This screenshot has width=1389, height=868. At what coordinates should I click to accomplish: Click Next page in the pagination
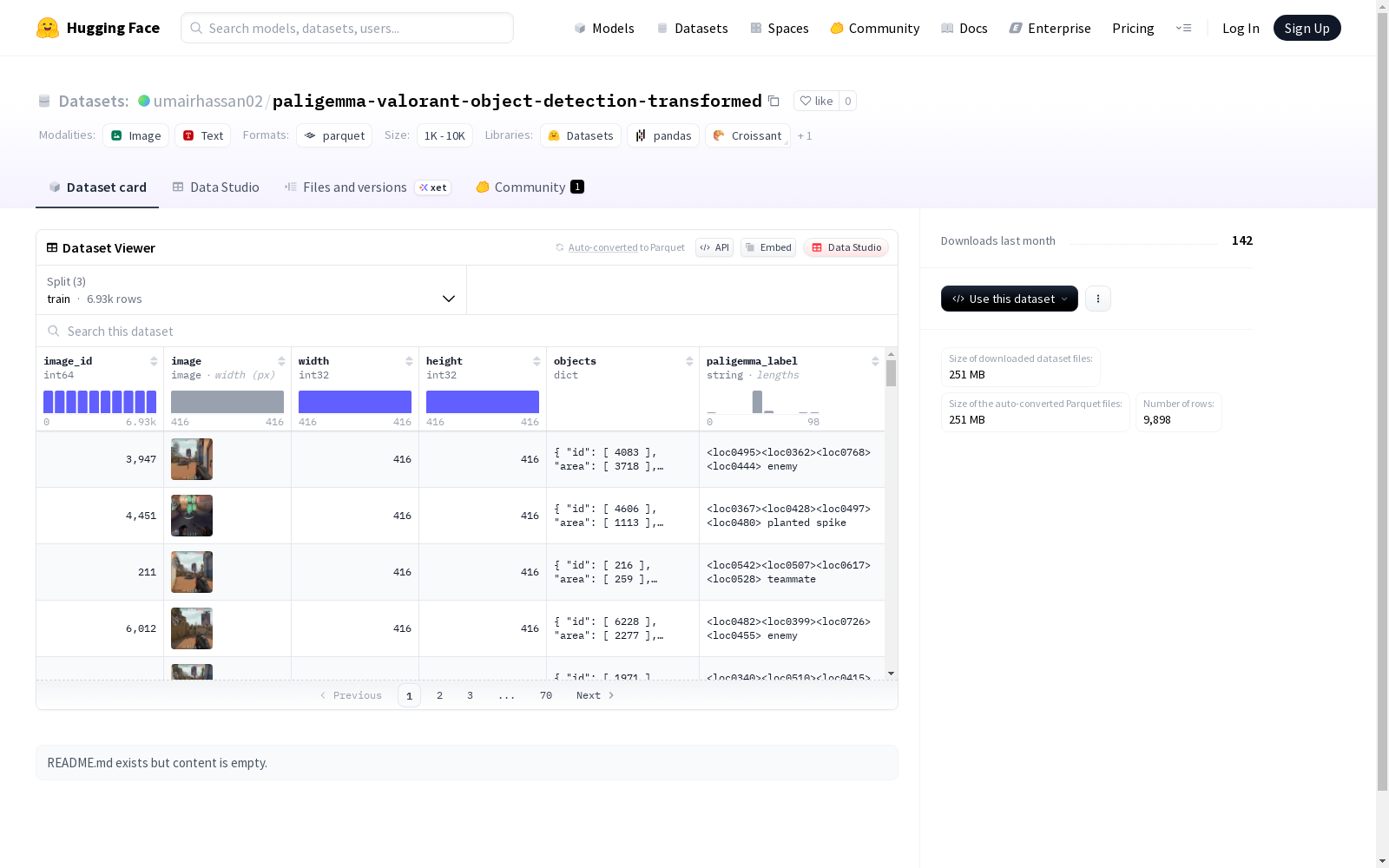(x=596, y=695)
